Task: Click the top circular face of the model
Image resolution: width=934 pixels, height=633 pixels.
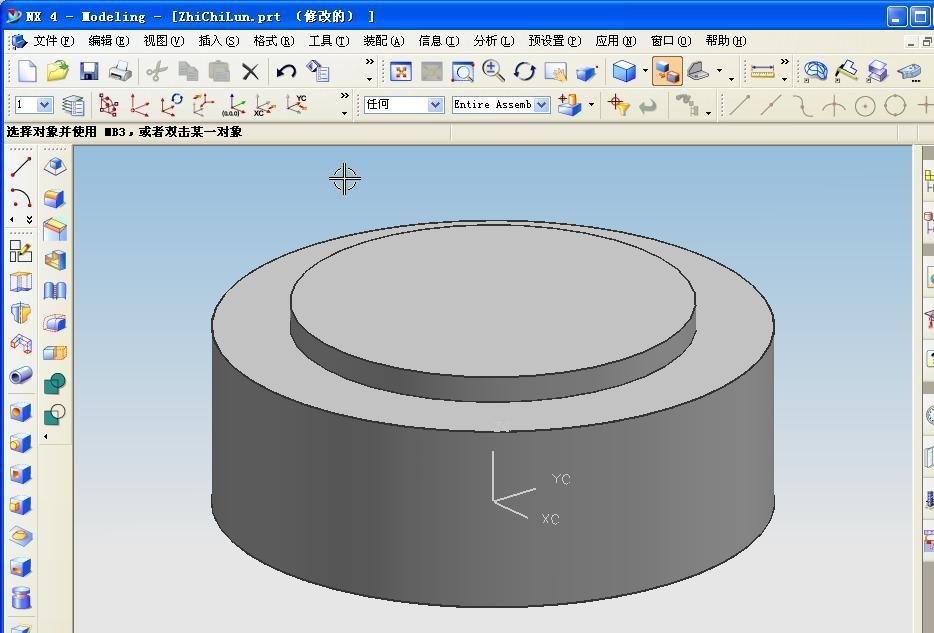Action: (x=492, y=300)
